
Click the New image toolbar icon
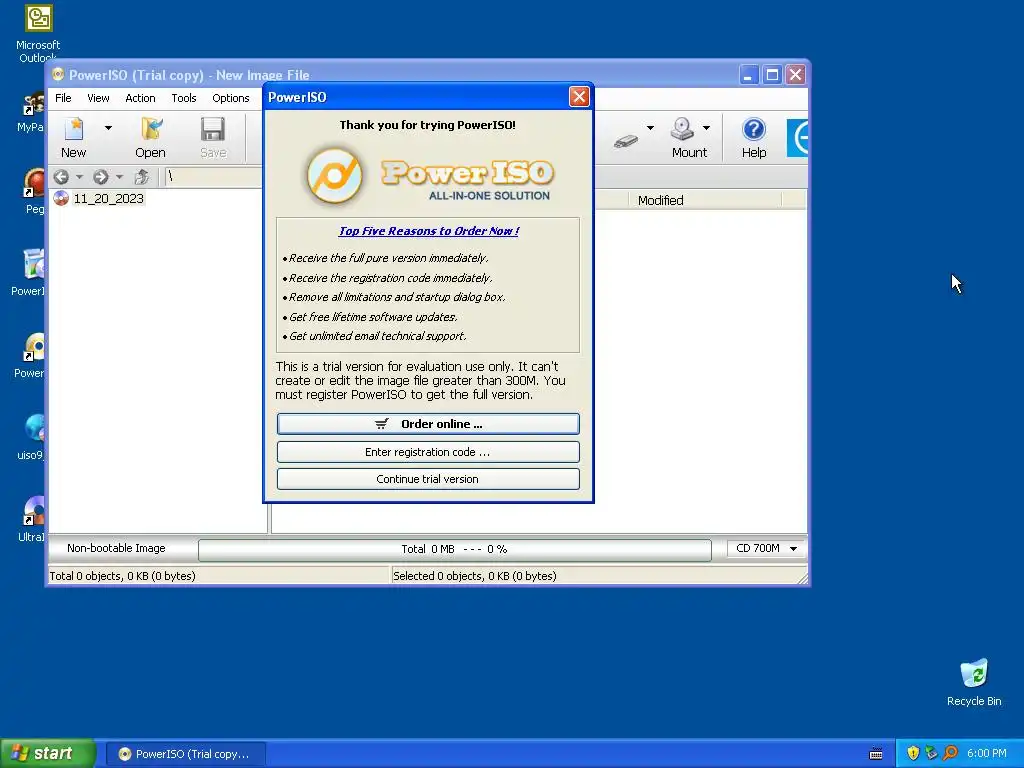tap(74, 130)
